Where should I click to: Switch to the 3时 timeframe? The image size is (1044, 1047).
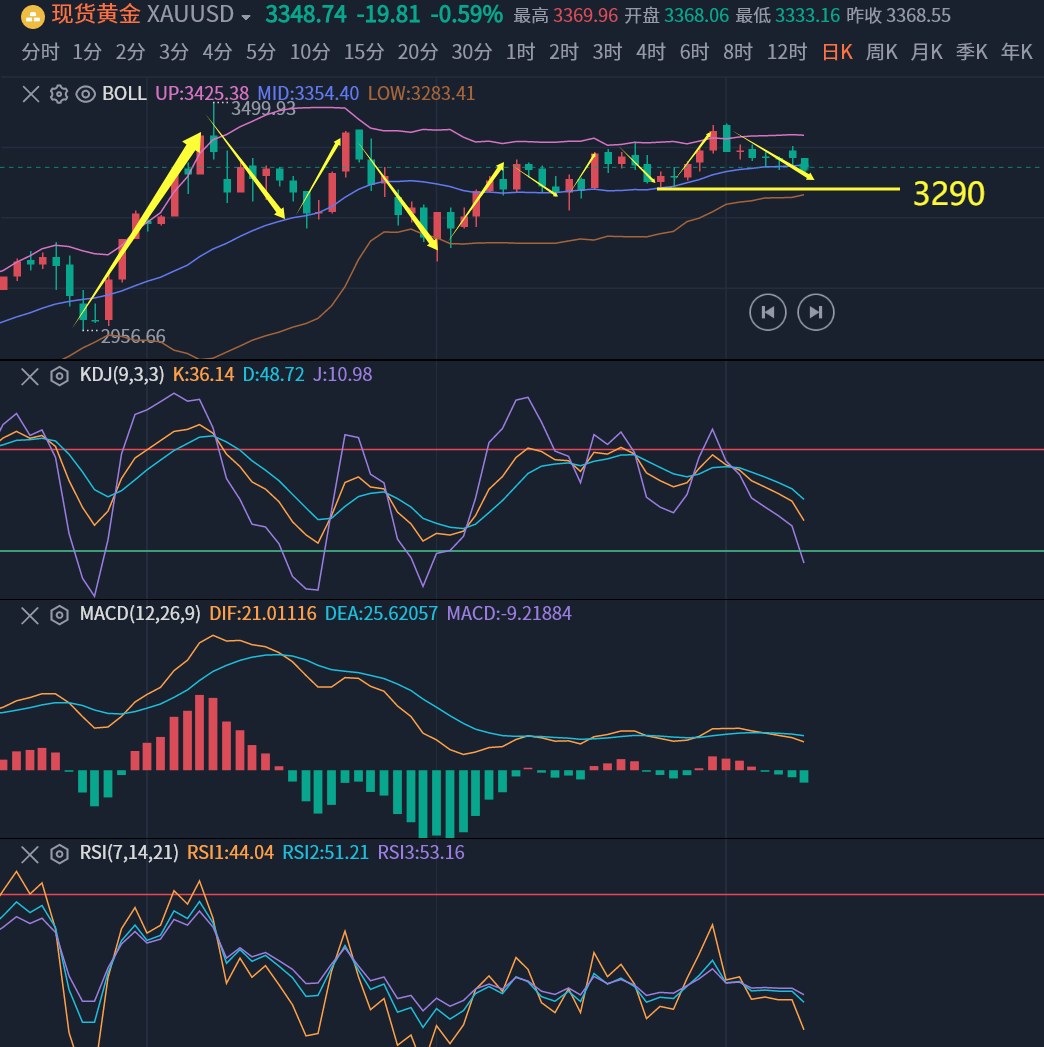pos(607,51)
